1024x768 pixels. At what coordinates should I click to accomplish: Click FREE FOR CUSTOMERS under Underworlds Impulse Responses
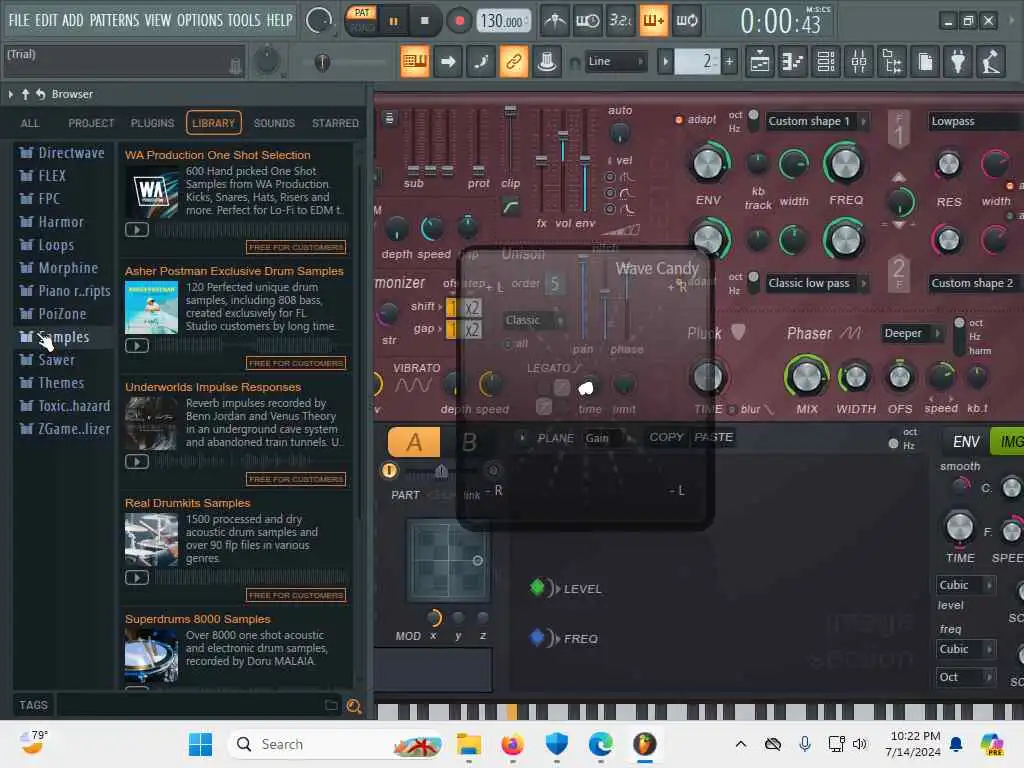[x=296, y=479]
